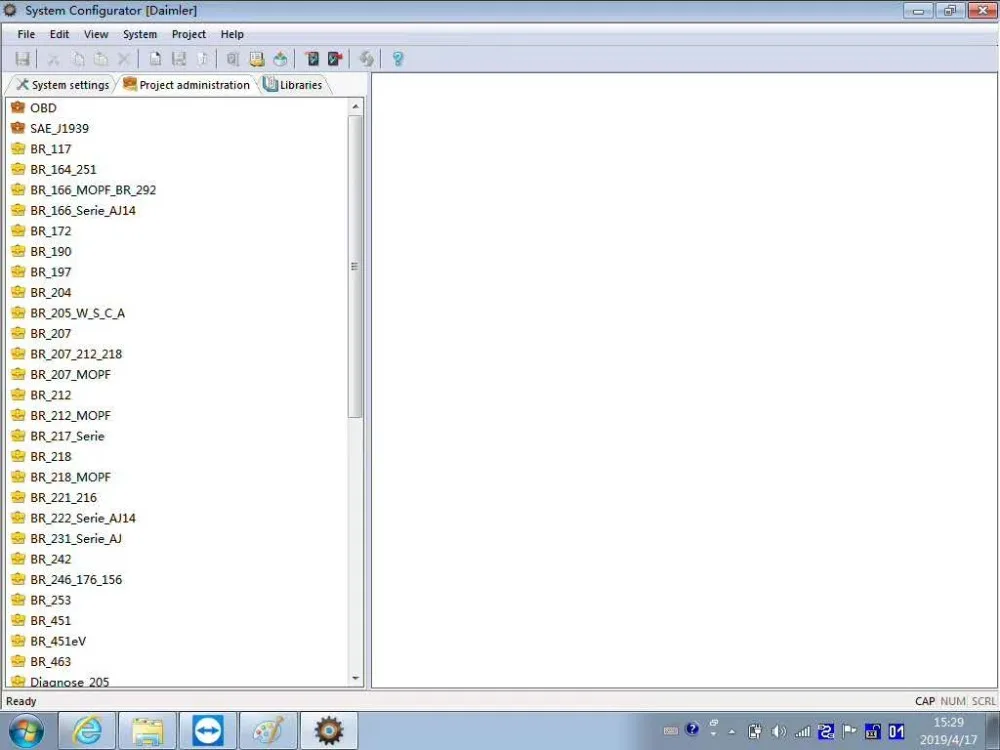Select the BR_204 project
The image size is (1000, 750).
(51, 292)
